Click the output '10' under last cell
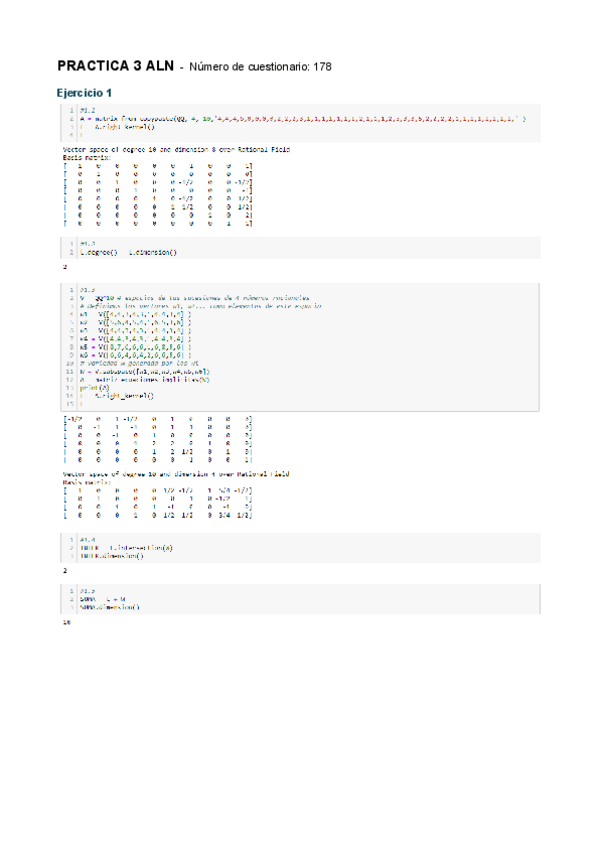600x848 pixels. 67,622
